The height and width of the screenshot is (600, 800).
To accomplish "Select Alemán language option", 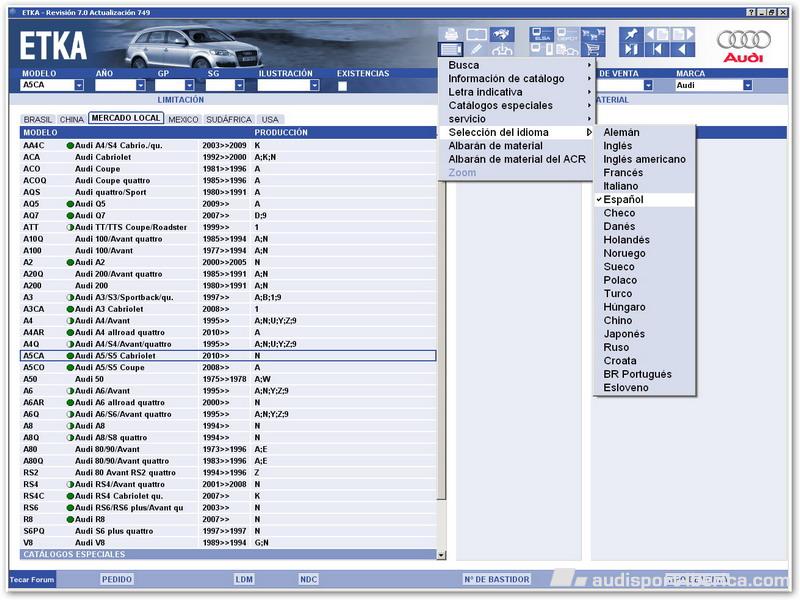I will coord(644,133).
